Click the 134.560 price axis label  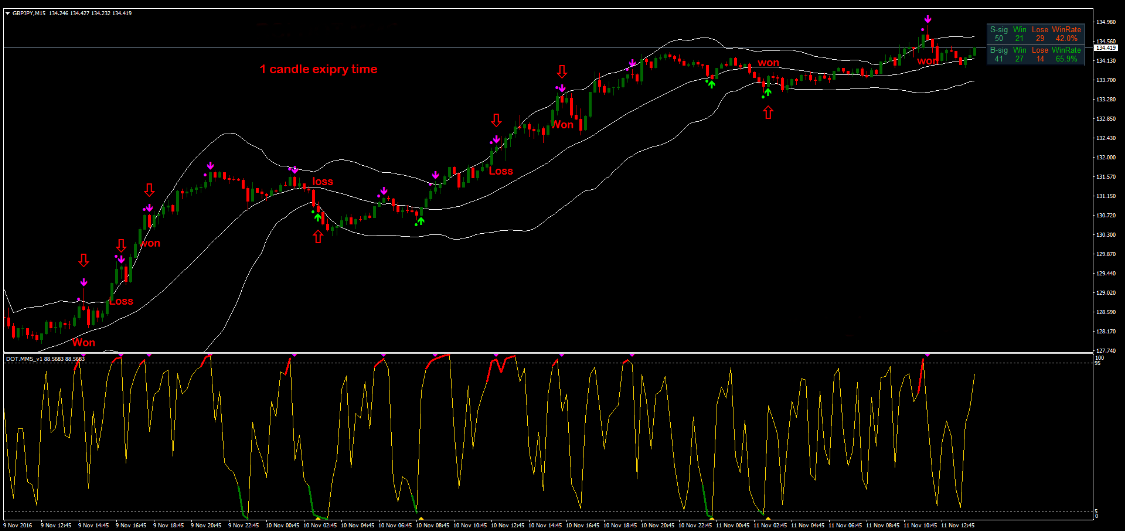tap(1106, 41)
